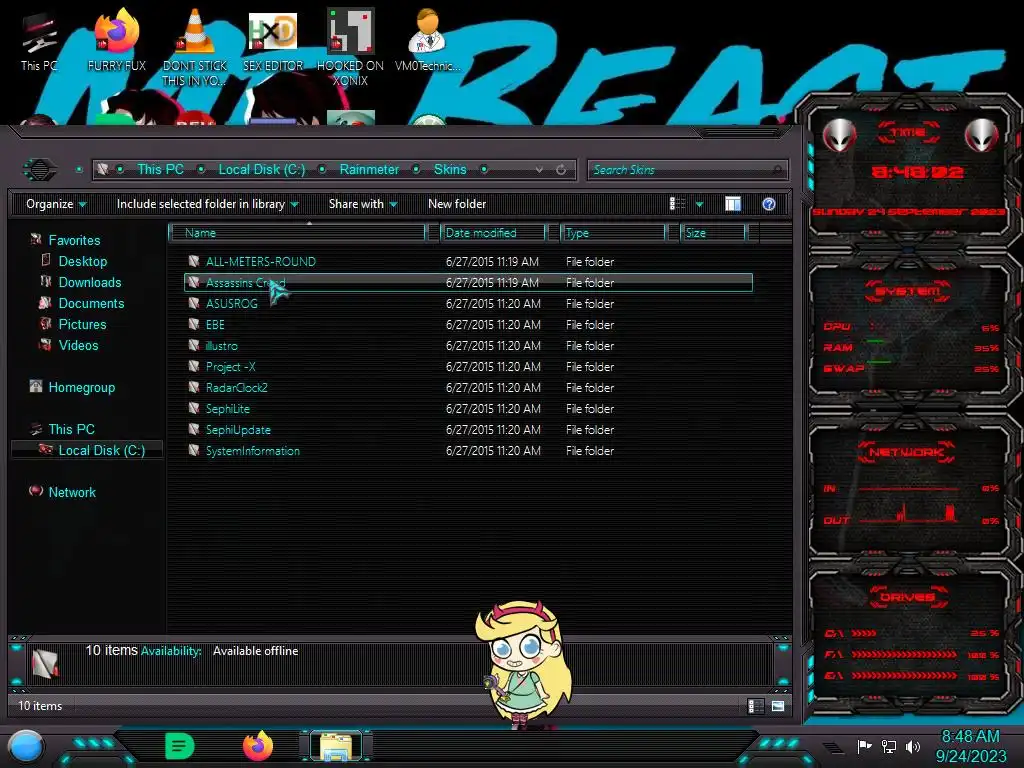Open the VLC cone desktop shortcut
The width and height of the screenshot is (1024, 768).
click(195, 47)
